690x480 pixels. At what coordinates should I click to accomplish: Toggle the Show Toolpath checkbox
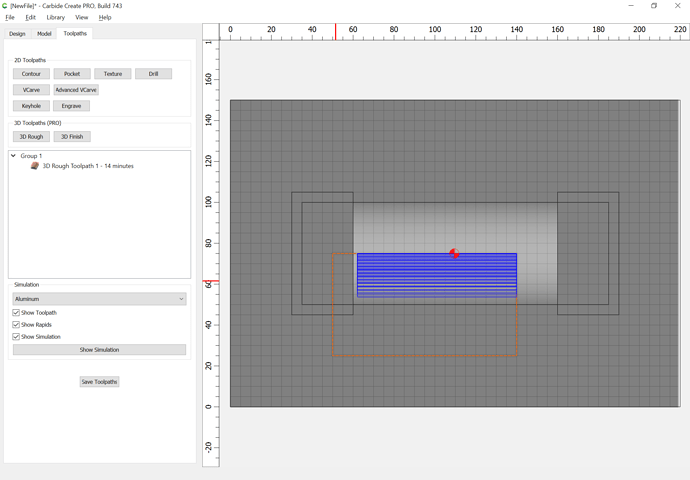(x=16, y=313)
